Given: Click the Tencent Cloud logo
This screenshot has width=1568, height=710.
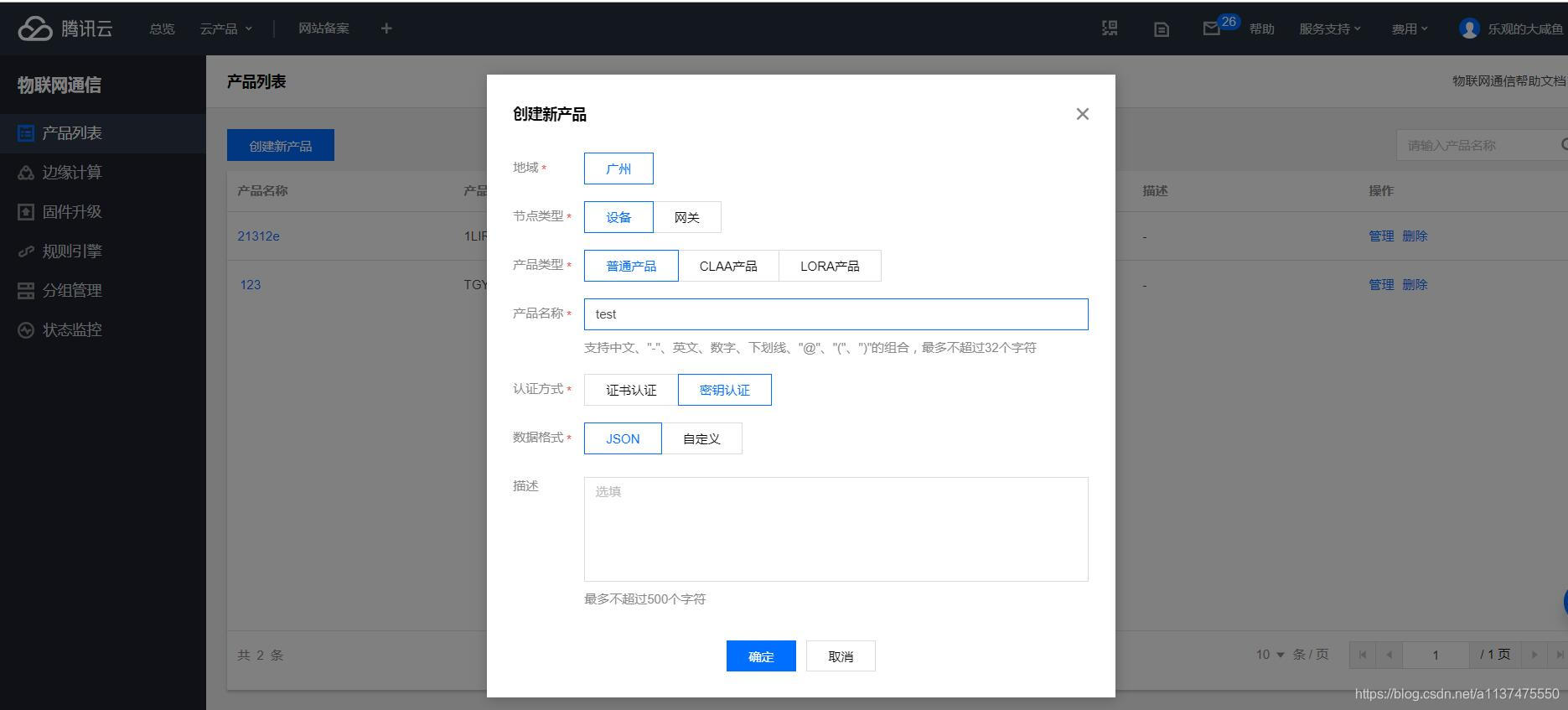Looking at the screenshot, I should [x=65, y=29].
